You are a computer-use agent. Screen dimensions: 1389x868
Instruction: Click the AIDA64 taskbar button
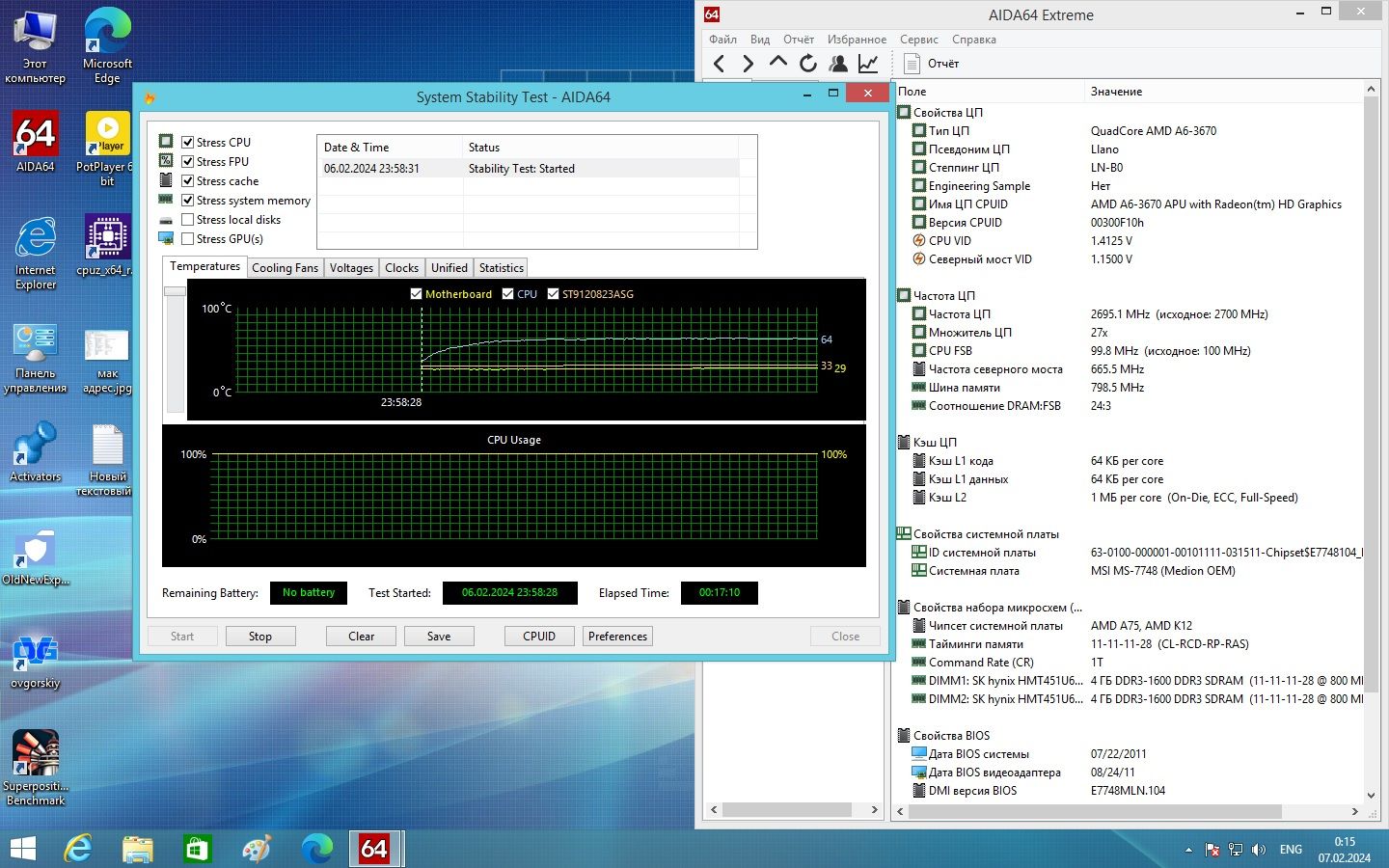(x=374, y=849)
